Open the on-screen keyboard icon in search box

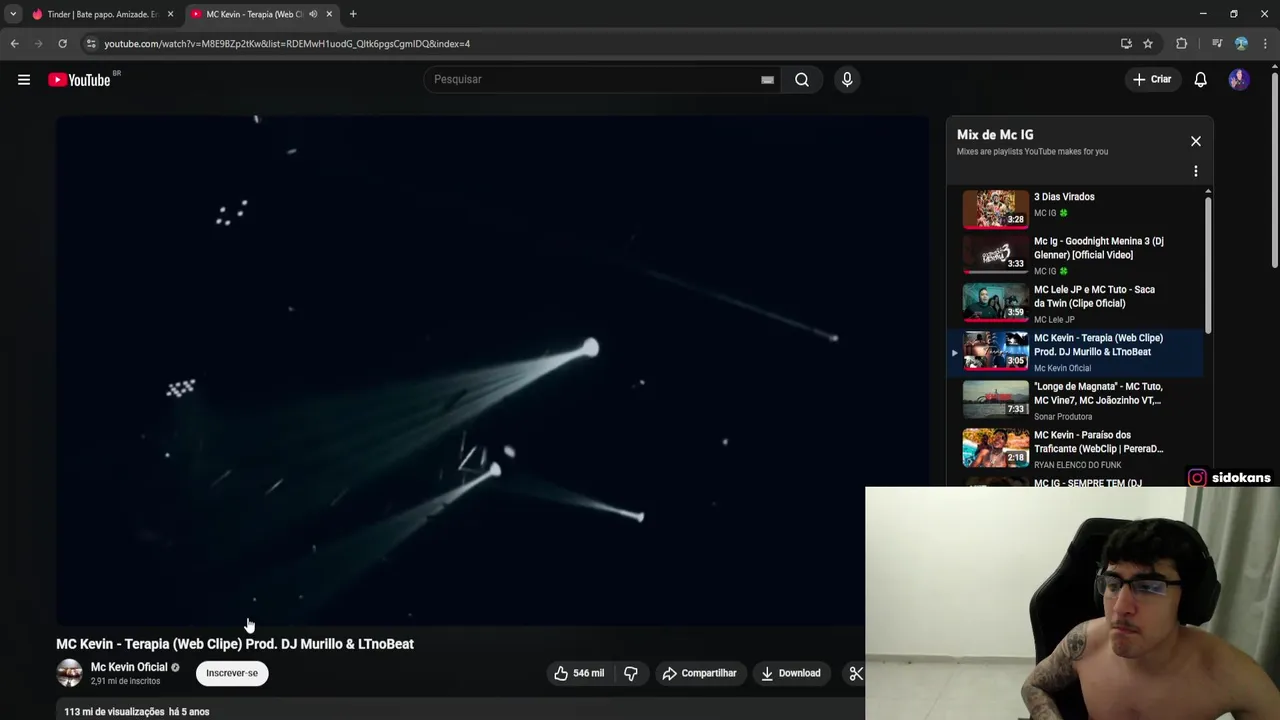click(767, 80)
